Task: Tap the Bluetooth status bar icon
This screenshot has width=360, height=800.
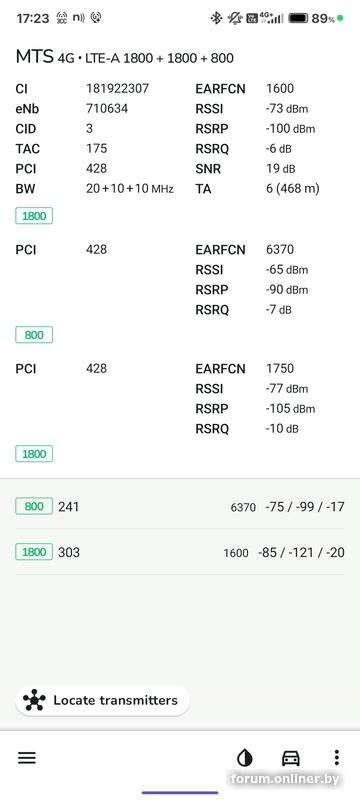Action: (x=216, y=18)
